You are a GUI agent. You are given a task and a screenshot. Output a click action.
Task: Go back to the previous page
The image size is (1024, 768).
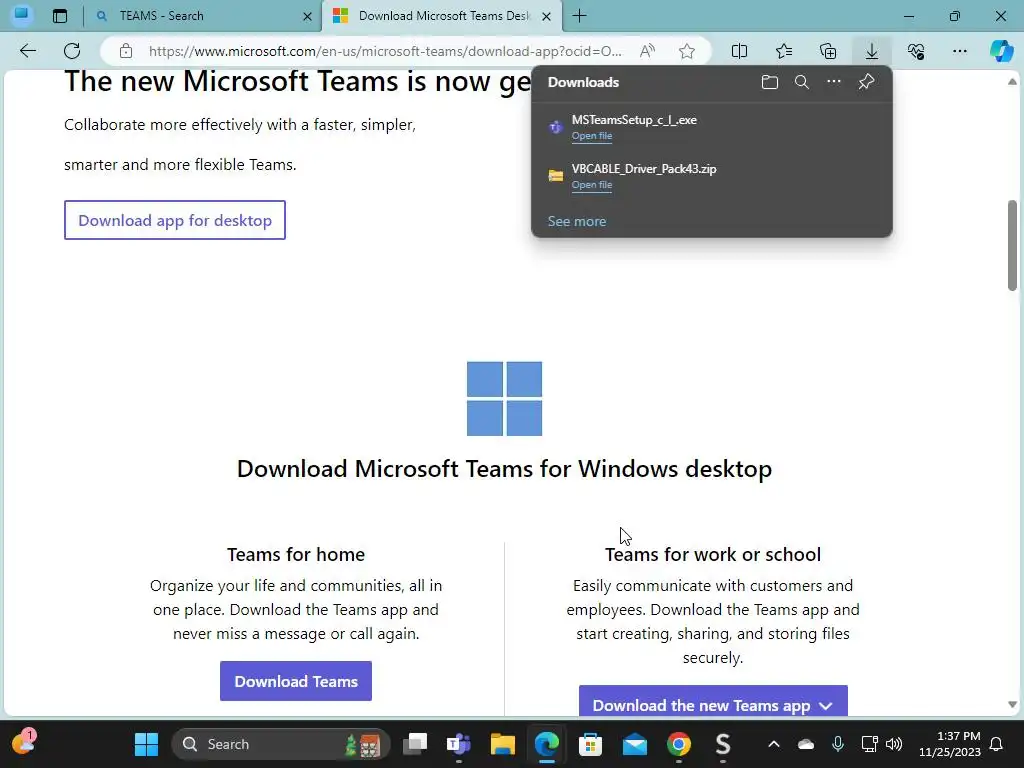coord(27,51)
